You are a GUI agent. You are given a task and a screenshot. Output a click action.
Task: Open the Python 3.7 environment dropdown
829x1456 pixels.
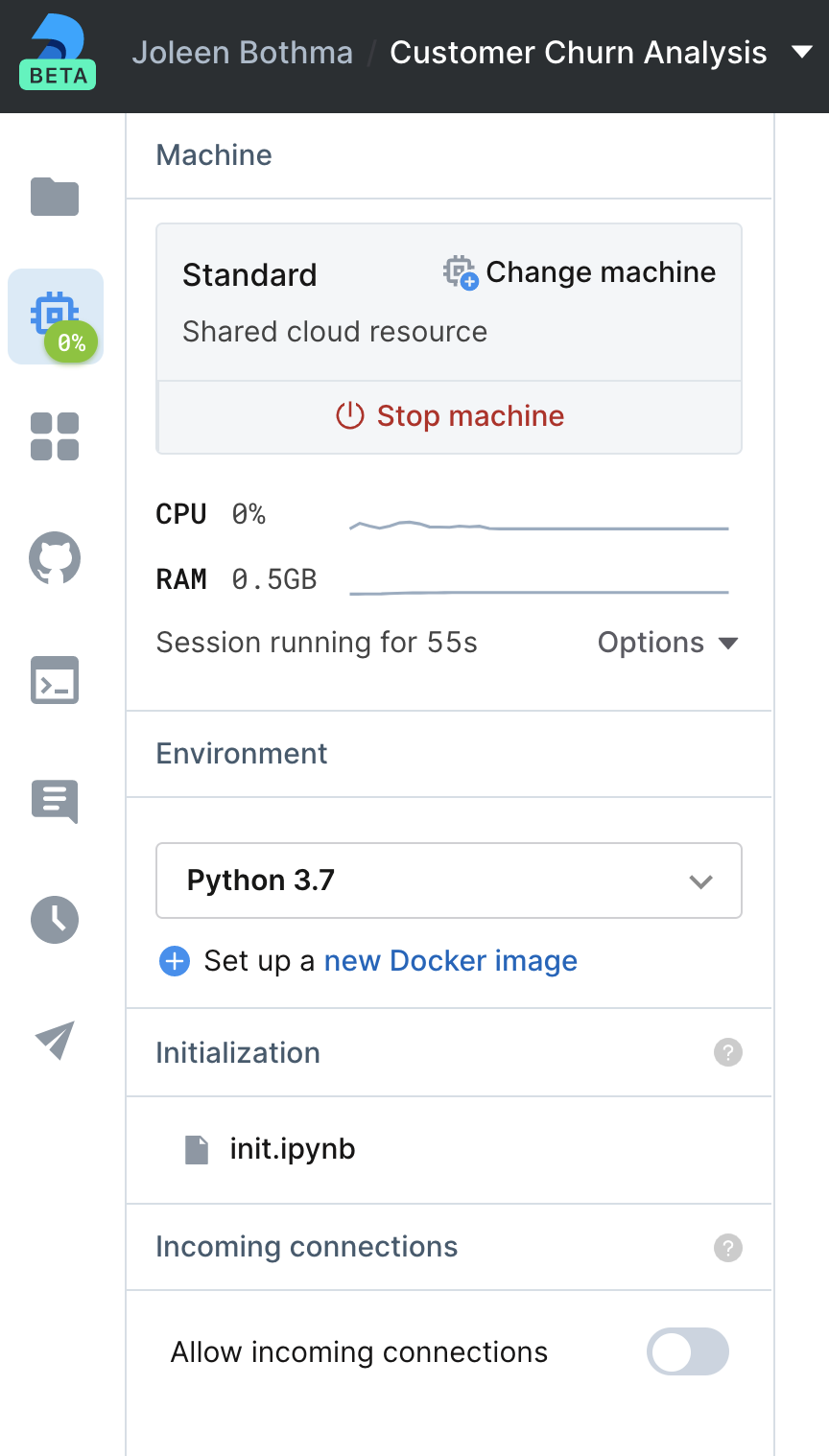(x=449, y=881)
